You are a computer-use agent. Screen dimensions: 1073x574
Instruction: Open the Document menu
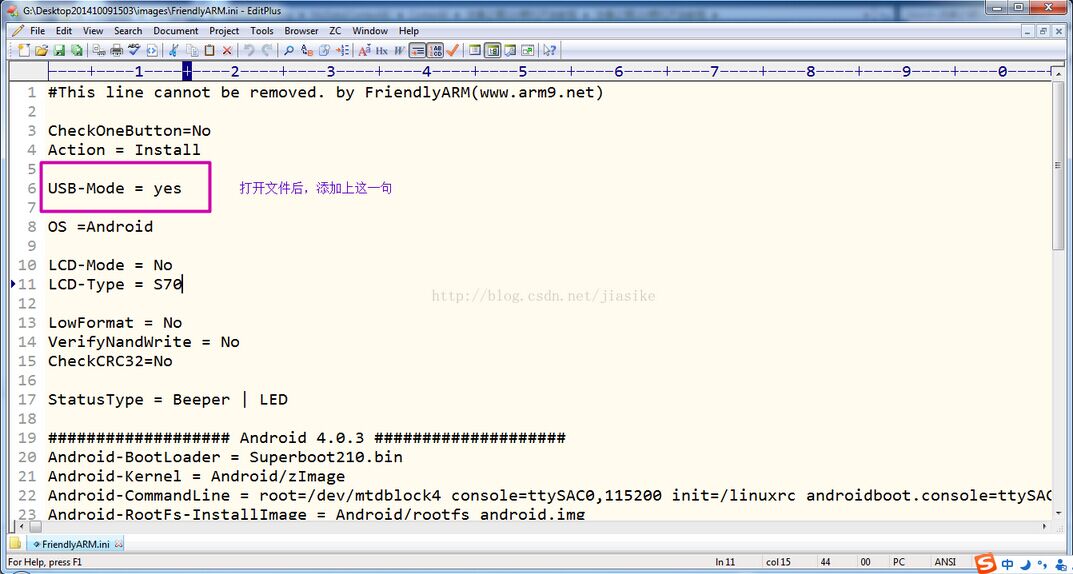176,31
